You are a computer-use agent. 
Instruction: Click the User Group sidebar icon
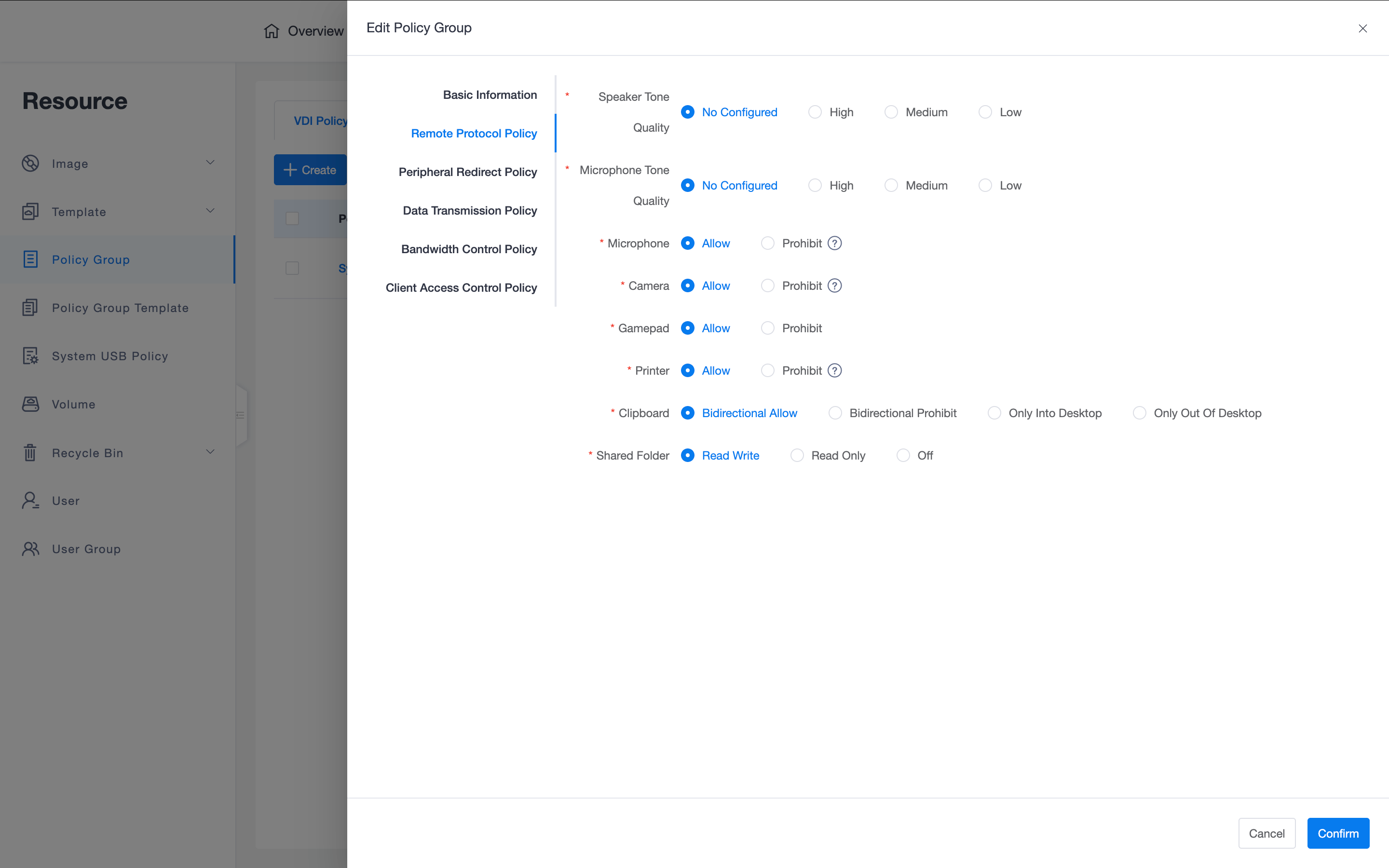[x=30, y=549]
